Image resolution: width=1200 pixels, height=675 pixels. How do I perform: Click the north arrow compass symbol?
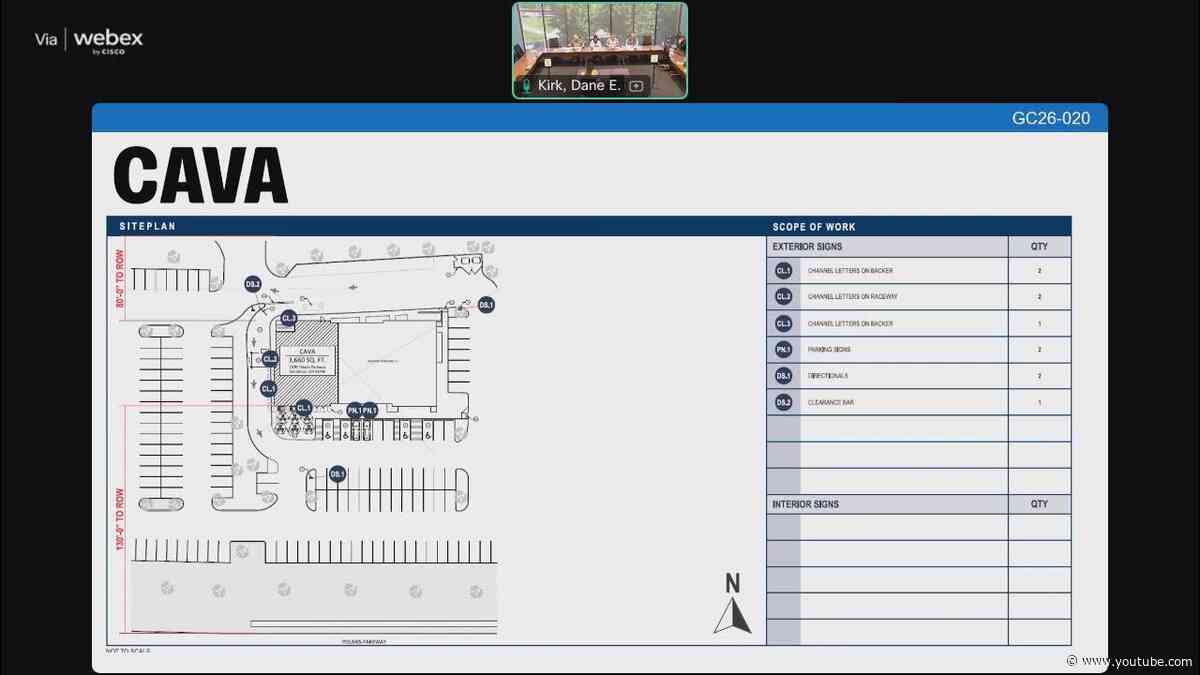(x=732, y=604)
